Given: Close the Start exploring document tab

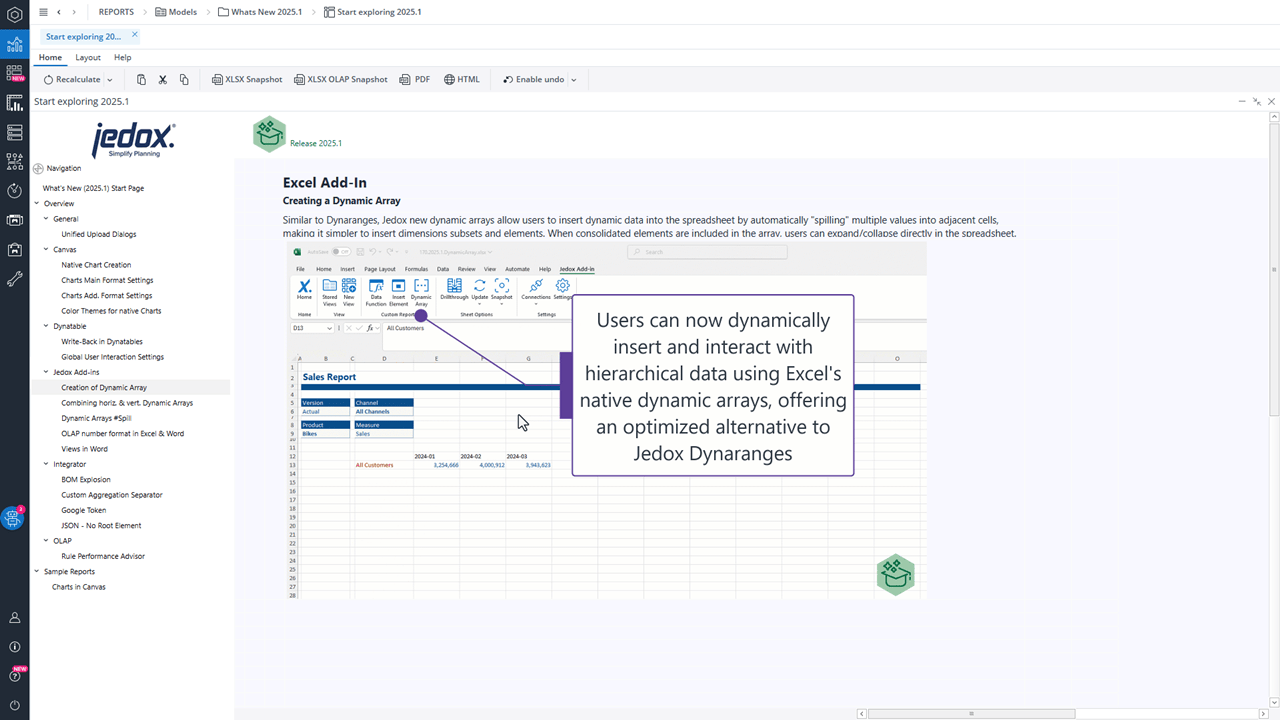Looking at the screenshot, I should click(x=135, y=35).
